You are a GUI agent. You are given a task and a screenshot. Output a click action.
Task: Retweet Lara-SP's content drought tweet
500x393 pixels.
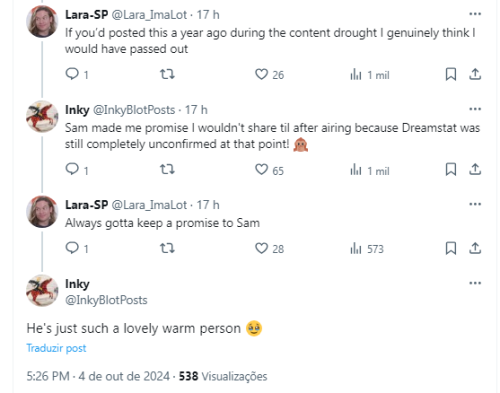(167, 74)
